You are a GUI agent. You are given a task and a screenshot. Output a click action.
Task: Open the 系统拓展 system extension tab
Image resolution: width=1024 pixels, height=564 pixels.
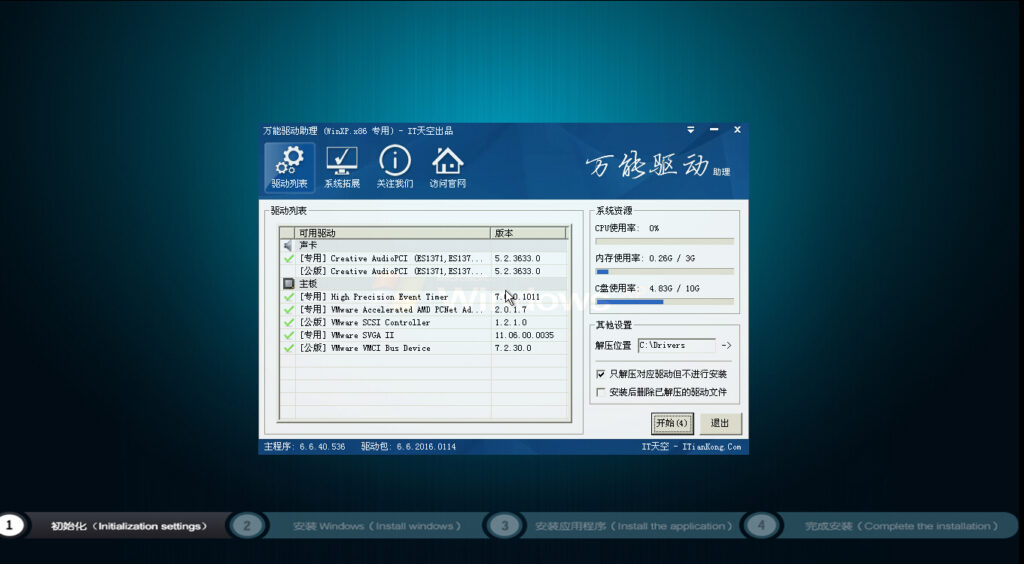342,168
